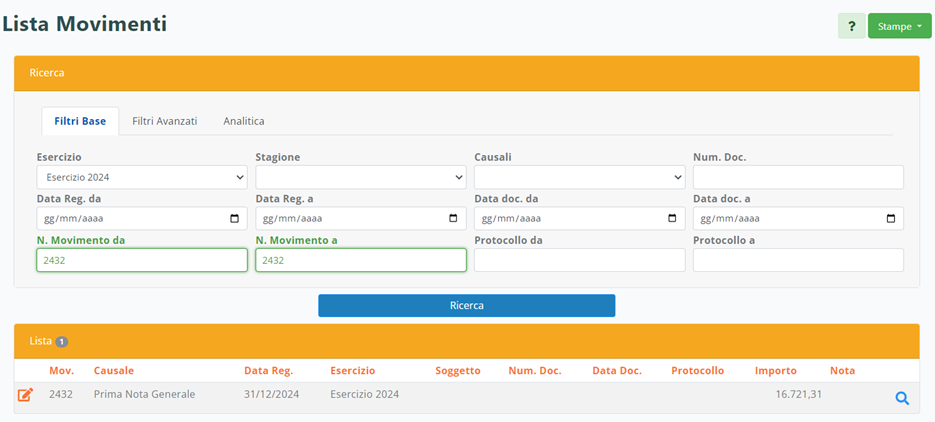
Task: Click the Importo column header
Action: (776, 371)
